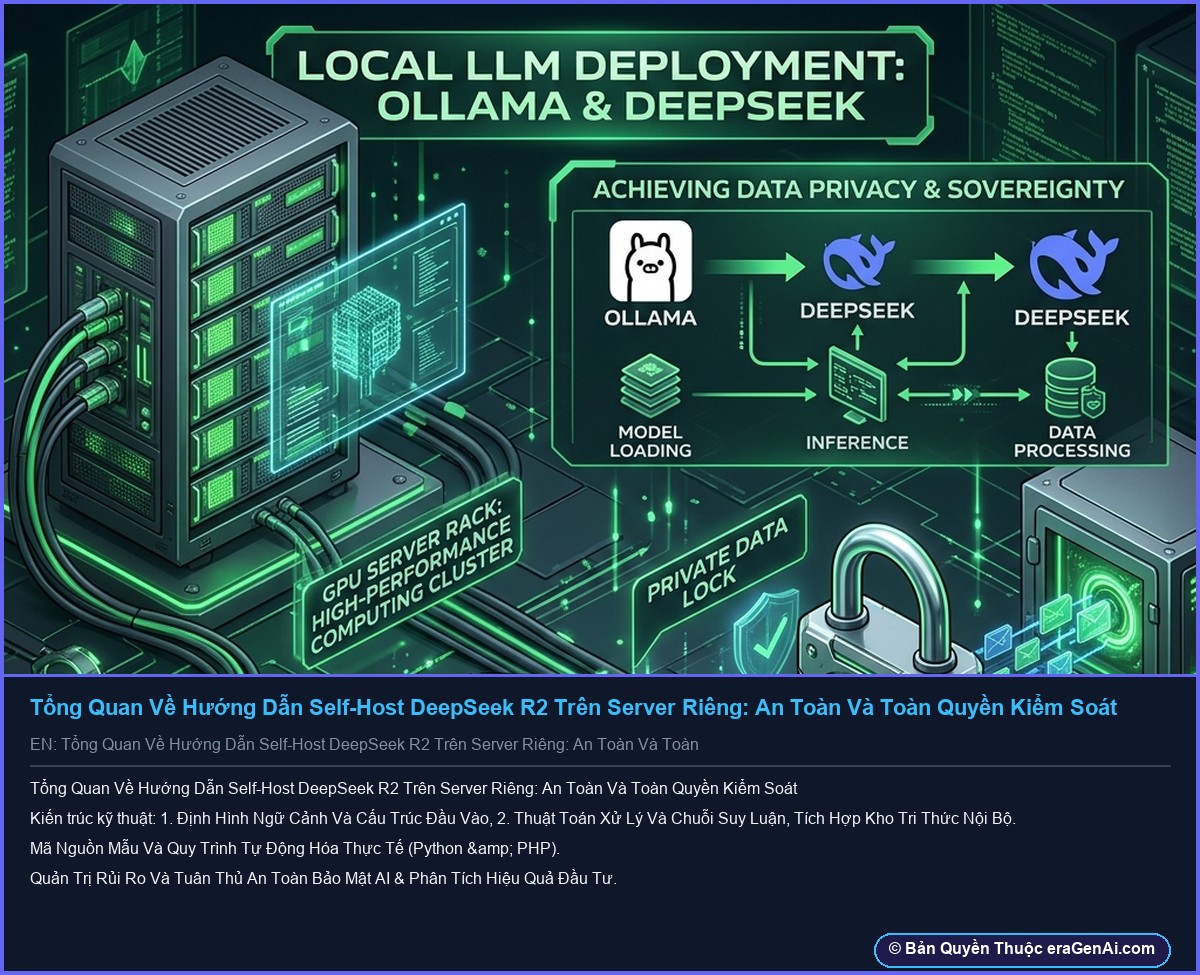Screen dimensions: 1200x975
Task: Click the Ollama llama logo icon
Action: (650, 261)
